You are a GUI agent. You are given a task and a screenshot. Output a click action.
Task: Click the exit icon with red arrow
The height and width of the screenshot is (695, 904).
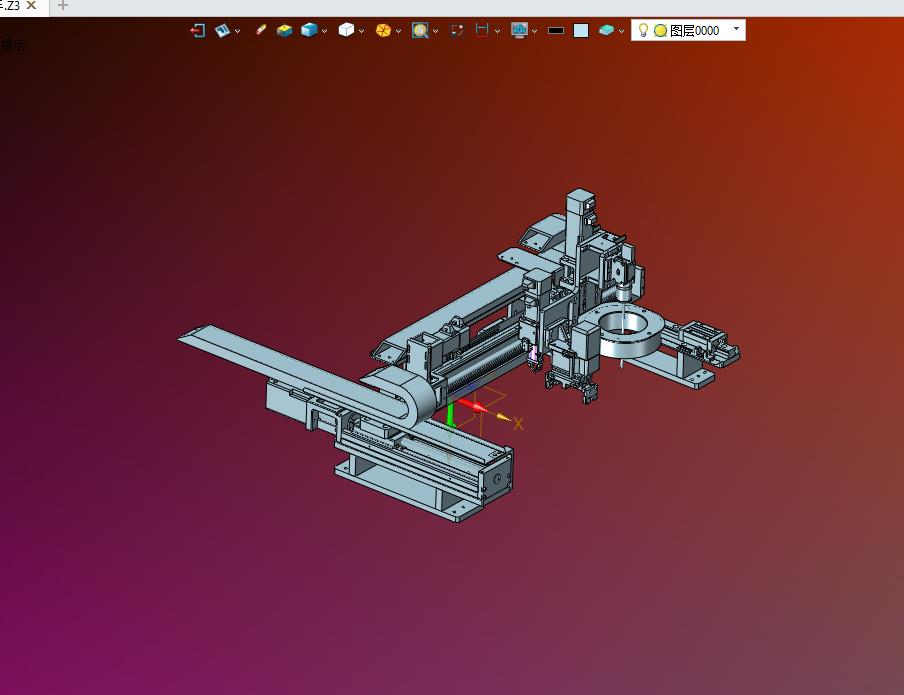[x=198, y=30]
